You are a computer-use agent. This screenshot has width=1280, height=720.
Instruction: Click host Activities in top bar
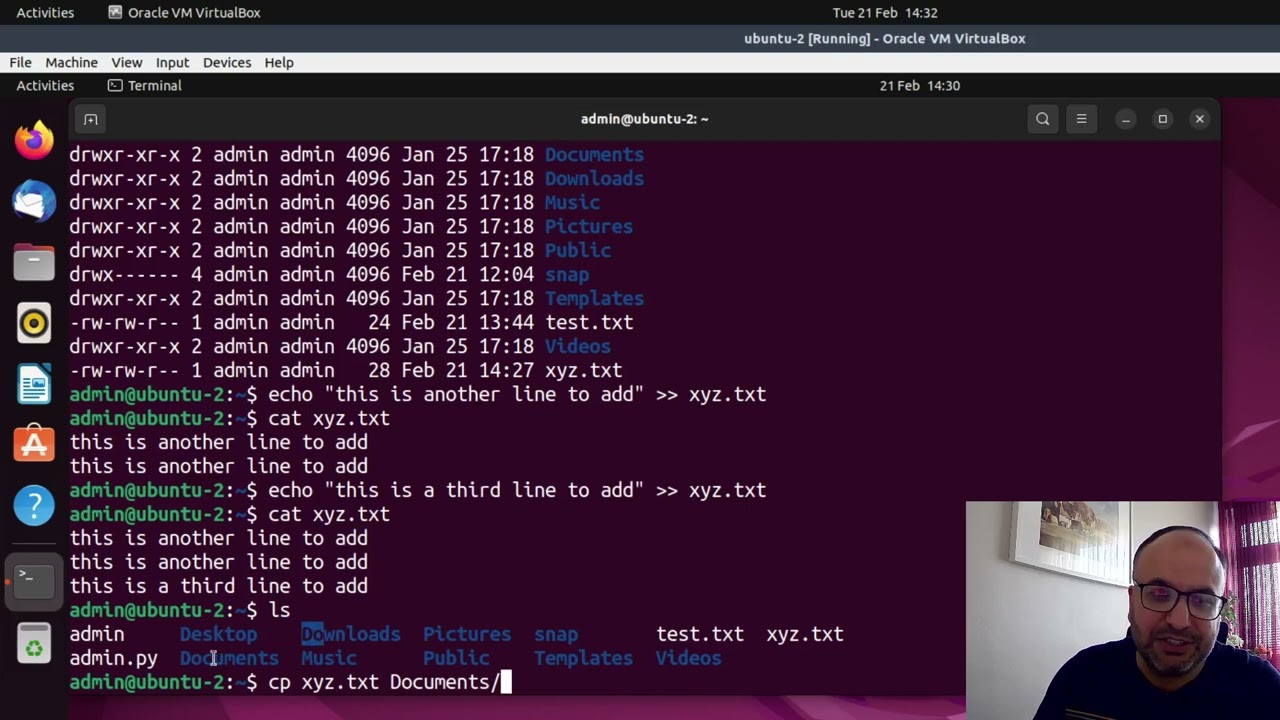(45, 12)
